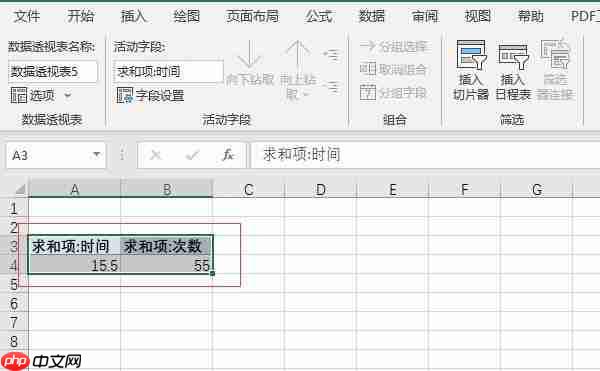
Task: Select row 6 header
Action: (x=14, y=303)
